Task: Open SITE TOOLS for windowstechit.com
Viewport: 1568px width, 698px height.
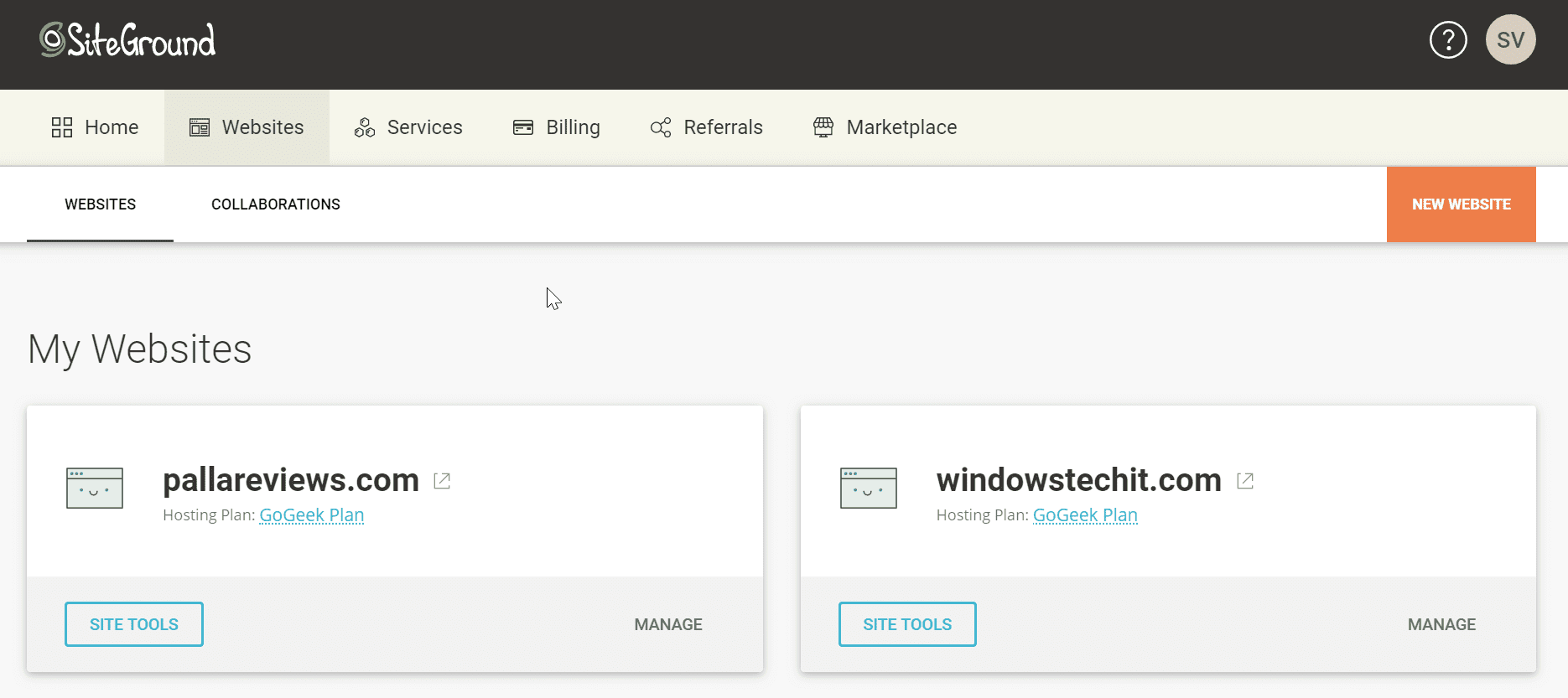Action: [x=907, y=624]
